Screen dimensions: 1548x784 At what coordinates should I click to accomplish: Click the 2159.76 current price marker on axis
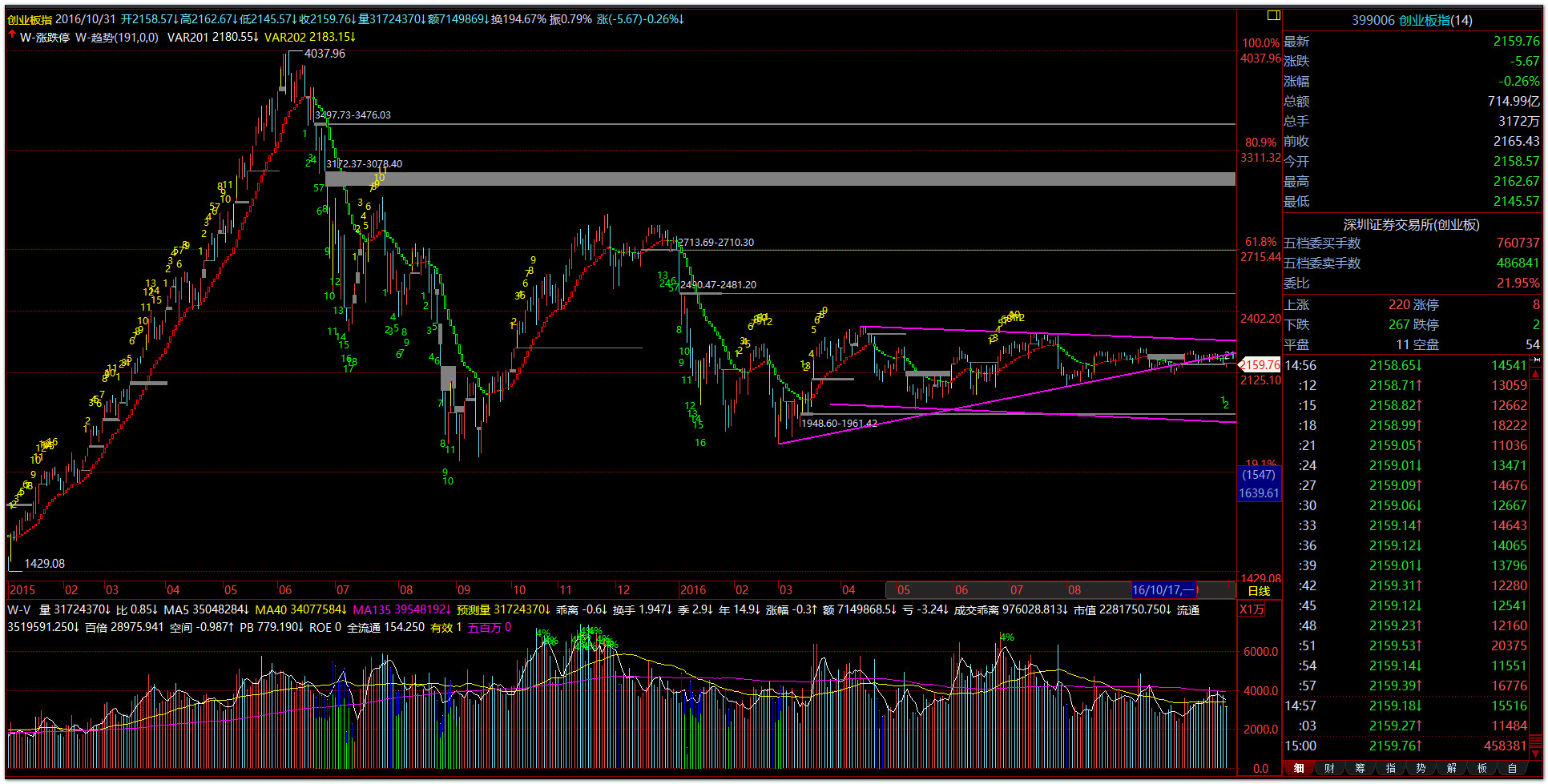click(1260, 365)
